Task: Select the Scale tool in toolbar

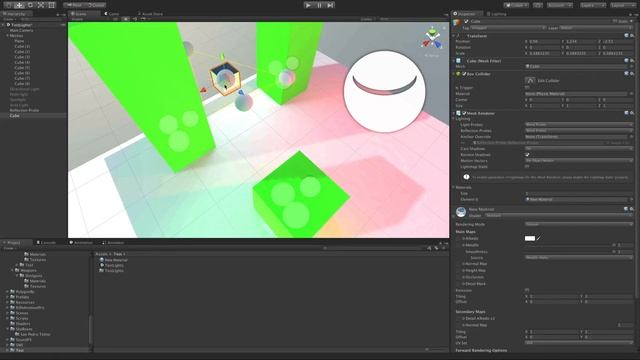Action: pos(40,5)
